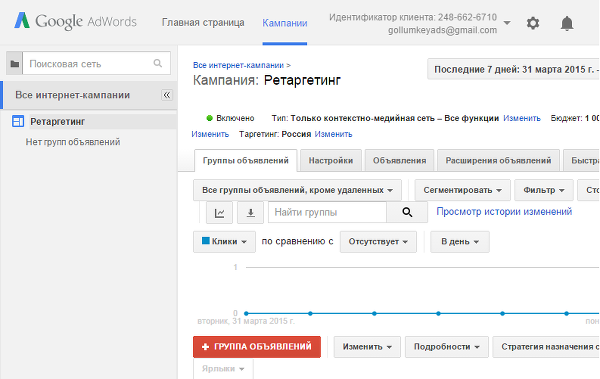Click the gollumkeyads@gmail.com account email
This screenshot has width=600, height=379.
[442, 30]
